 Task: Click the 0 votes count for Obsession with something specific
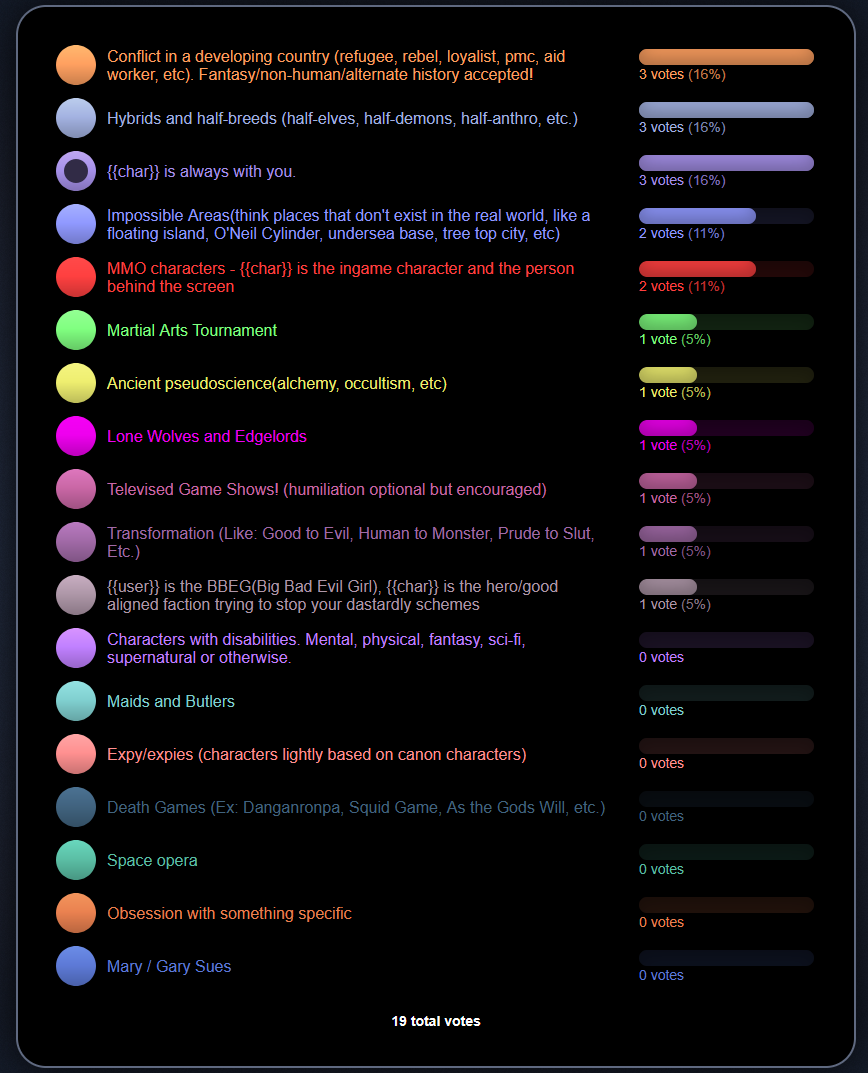661,922
